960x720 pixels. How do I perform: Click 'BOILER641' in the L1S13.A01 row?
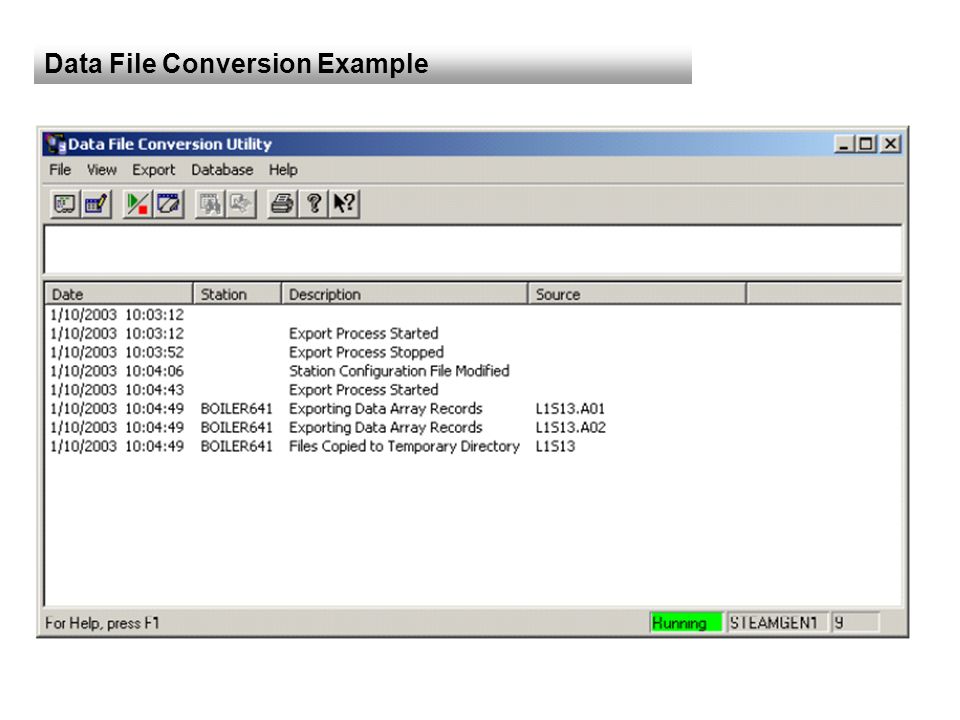(236, 409)
